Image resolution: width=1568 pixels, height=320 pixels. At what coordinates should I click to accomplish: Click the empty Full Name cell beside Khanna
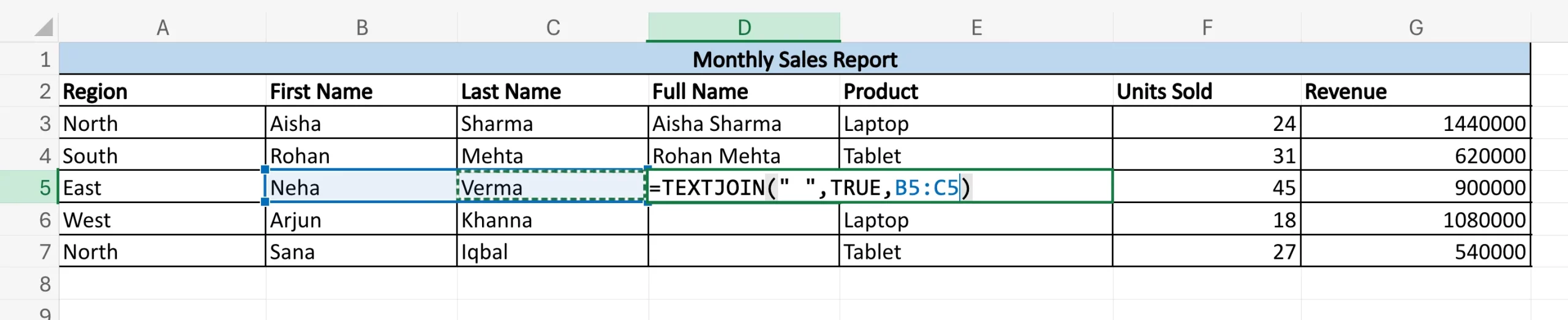(x=743, y=220)
